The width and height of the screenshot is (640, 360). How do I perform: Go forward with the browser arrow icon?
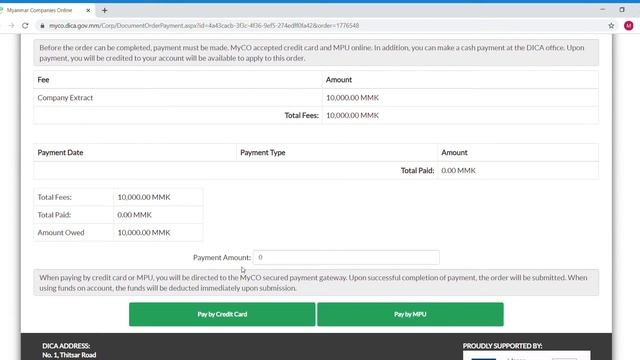point(11,25)
